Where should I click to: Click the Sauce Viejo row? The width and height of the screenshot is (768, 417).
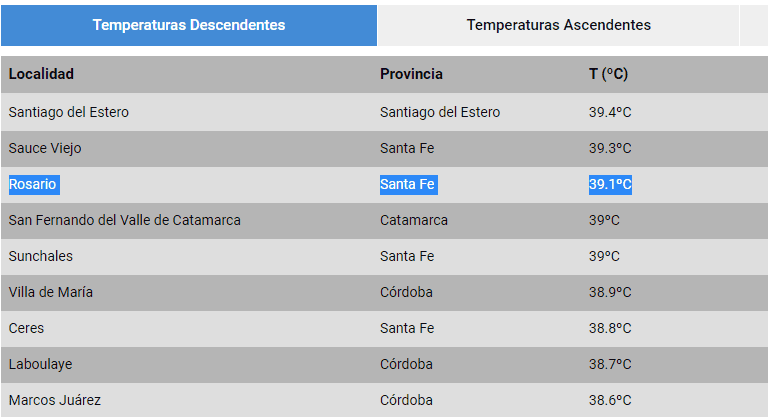(x=45, y=148)
